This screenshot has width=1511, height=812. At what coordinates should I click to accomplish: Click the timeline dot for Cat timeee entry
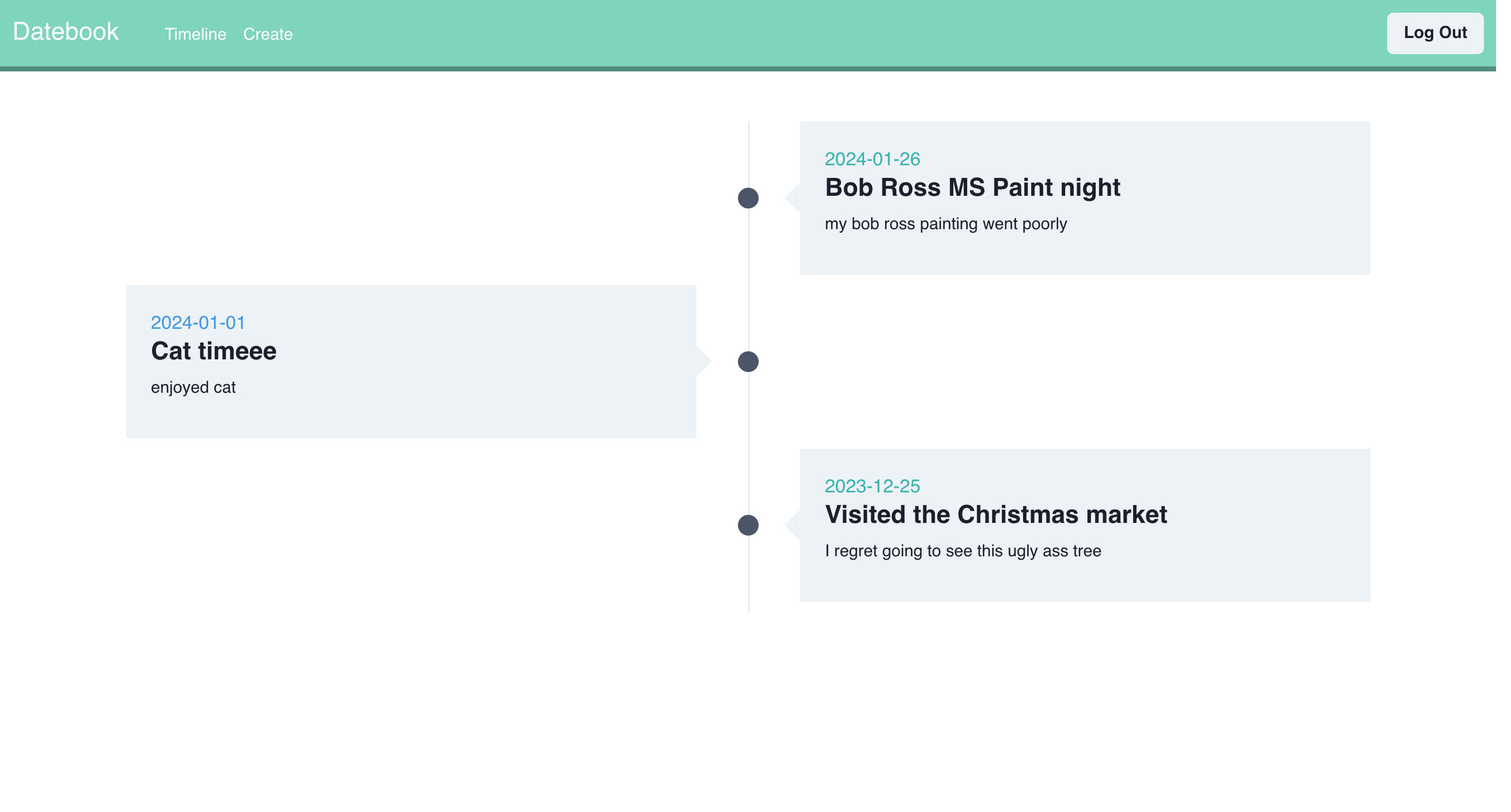[748, 362]
